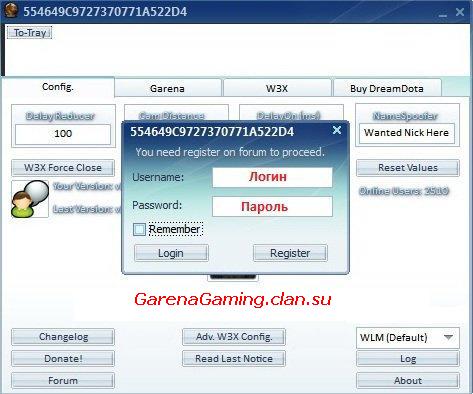The height and width of the screenshot is (394, 473).
Task: Open the Garena tab
Action: [167, 88]
